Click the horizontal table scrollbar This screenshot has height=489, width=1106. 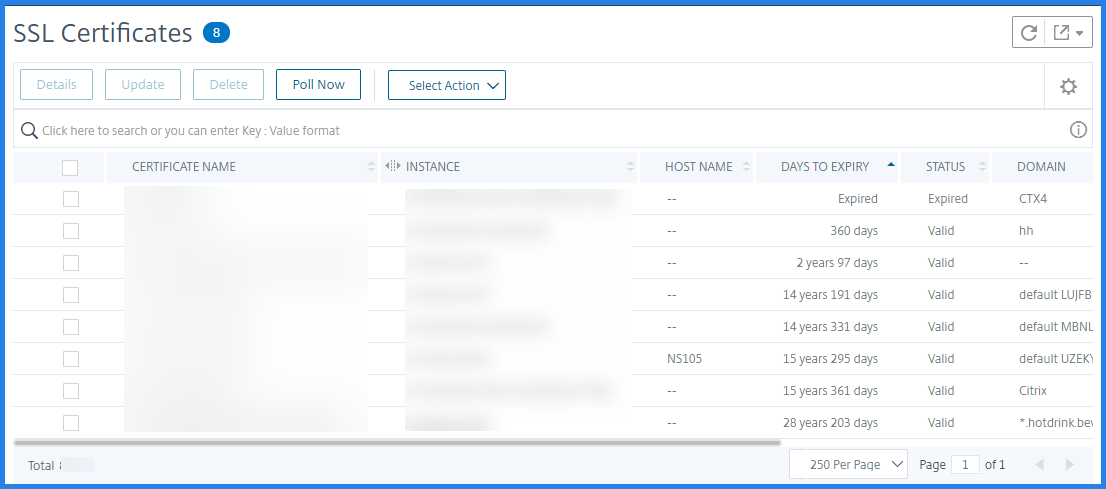(397, 443)
